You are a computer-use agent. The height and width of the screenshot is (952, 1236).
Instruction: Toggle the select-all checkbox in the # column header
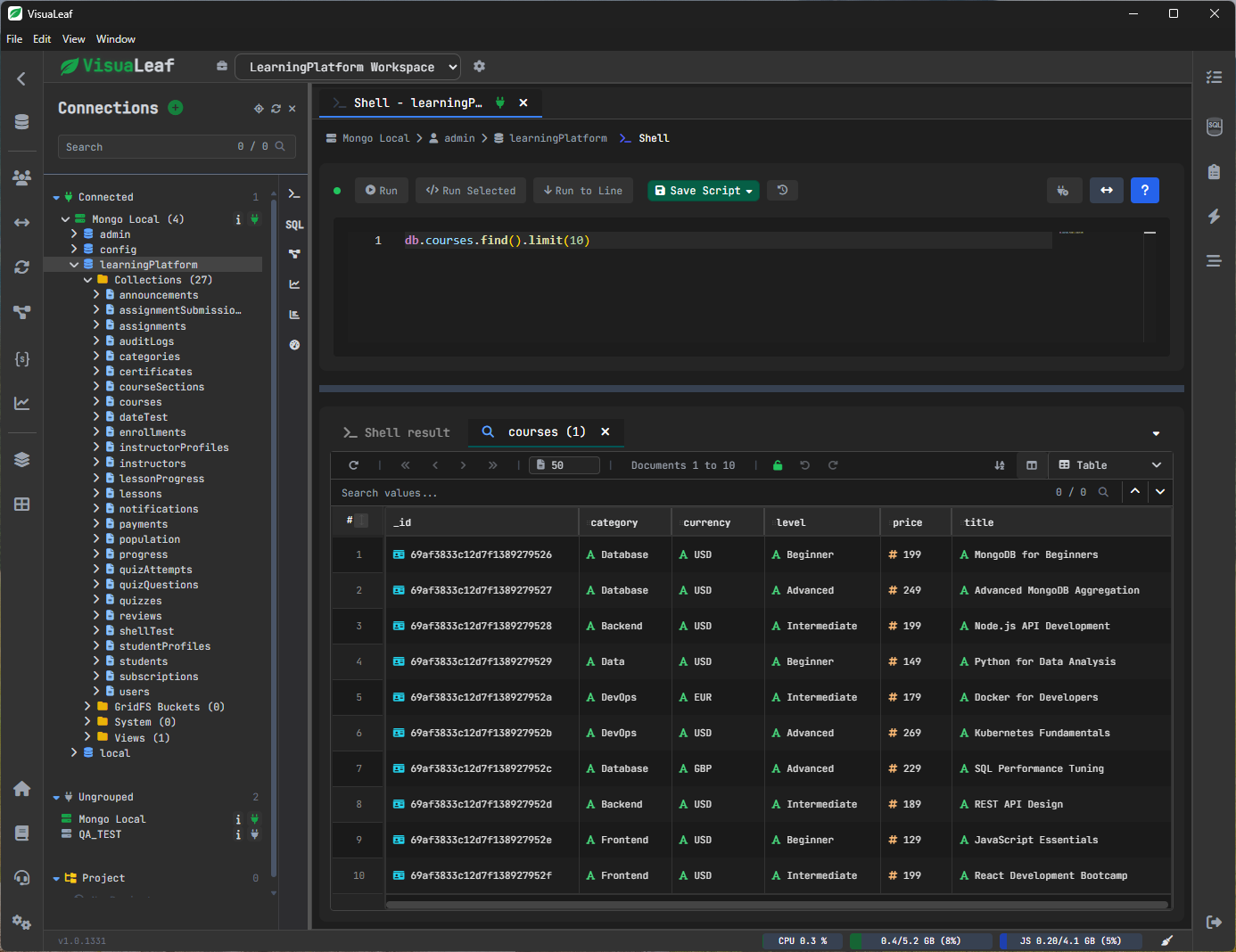click(x=361, y=521)
